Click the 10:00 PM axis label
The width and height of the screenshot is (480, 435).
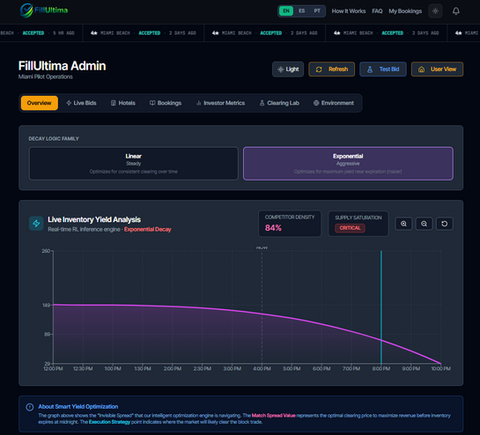click(441, 369)
